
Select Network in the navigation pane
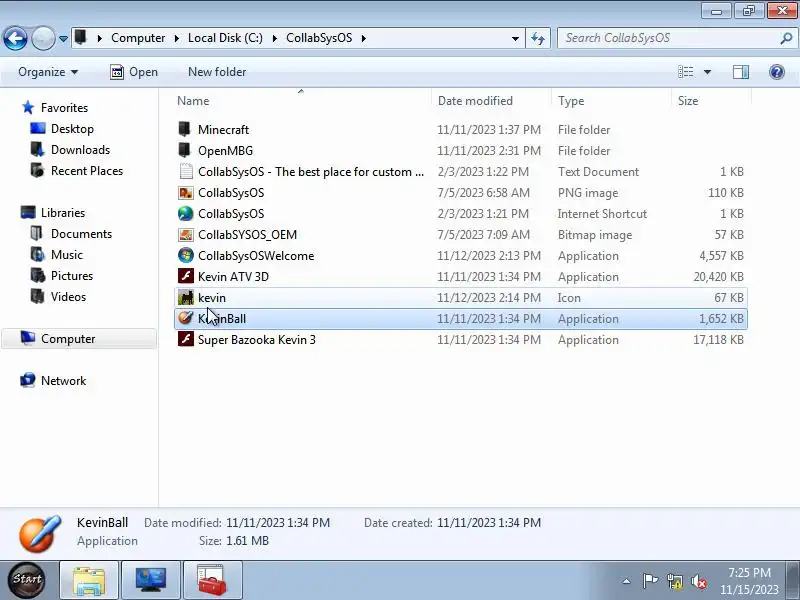coord(53,381)
